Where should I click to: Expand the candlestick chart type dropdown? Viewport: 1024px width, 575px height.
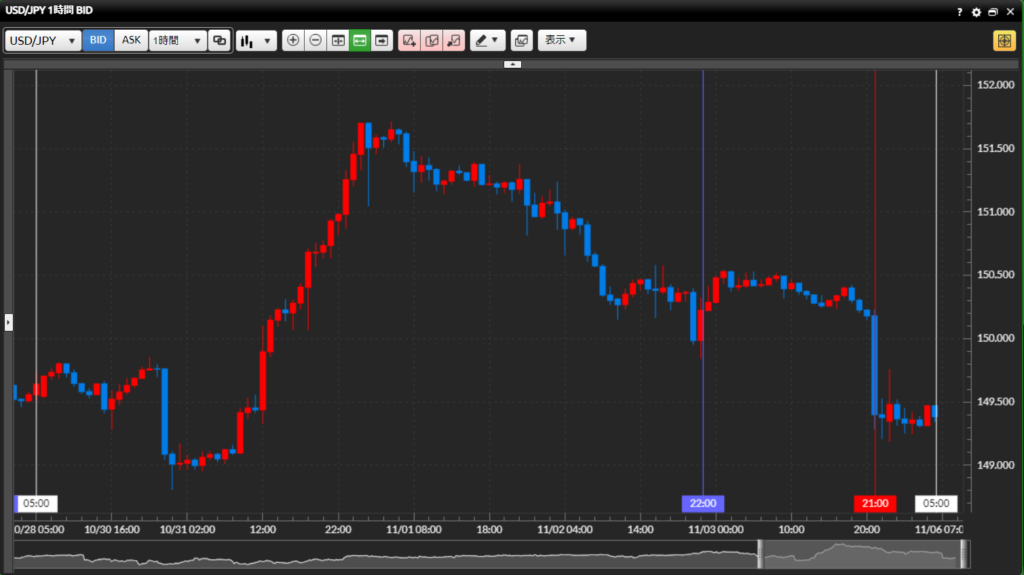(256, 41)
